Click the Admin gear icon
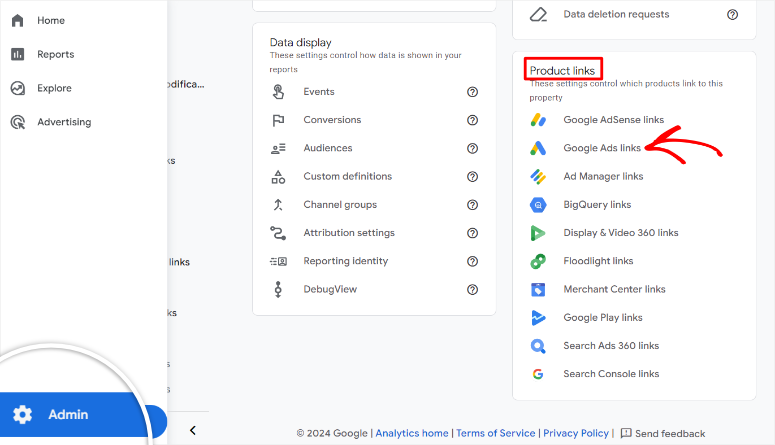Screen dimensions: 775x445 (22, 414)
